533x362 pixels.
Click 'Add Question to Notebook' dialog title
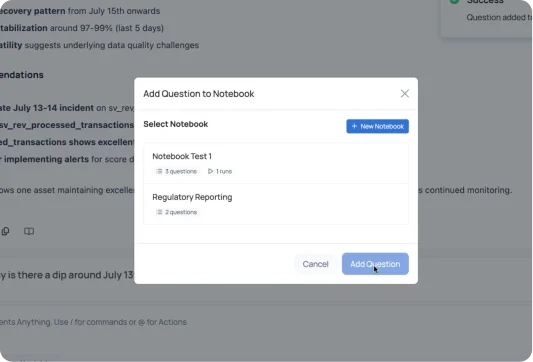point(199,94)
